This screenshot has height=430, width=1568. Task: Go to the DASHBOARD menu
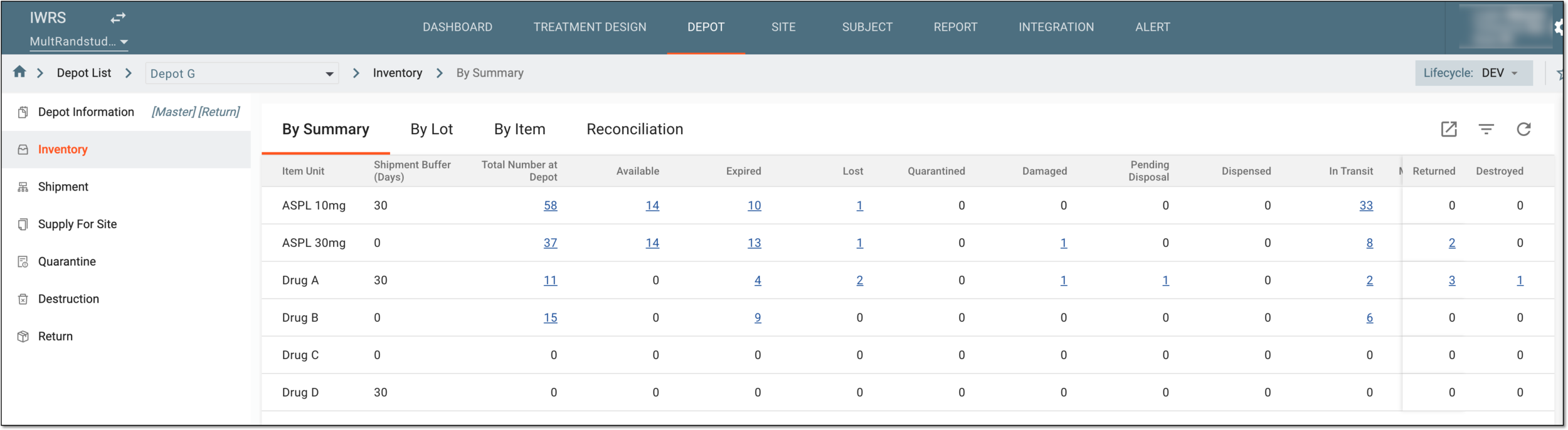coord(457,27)
